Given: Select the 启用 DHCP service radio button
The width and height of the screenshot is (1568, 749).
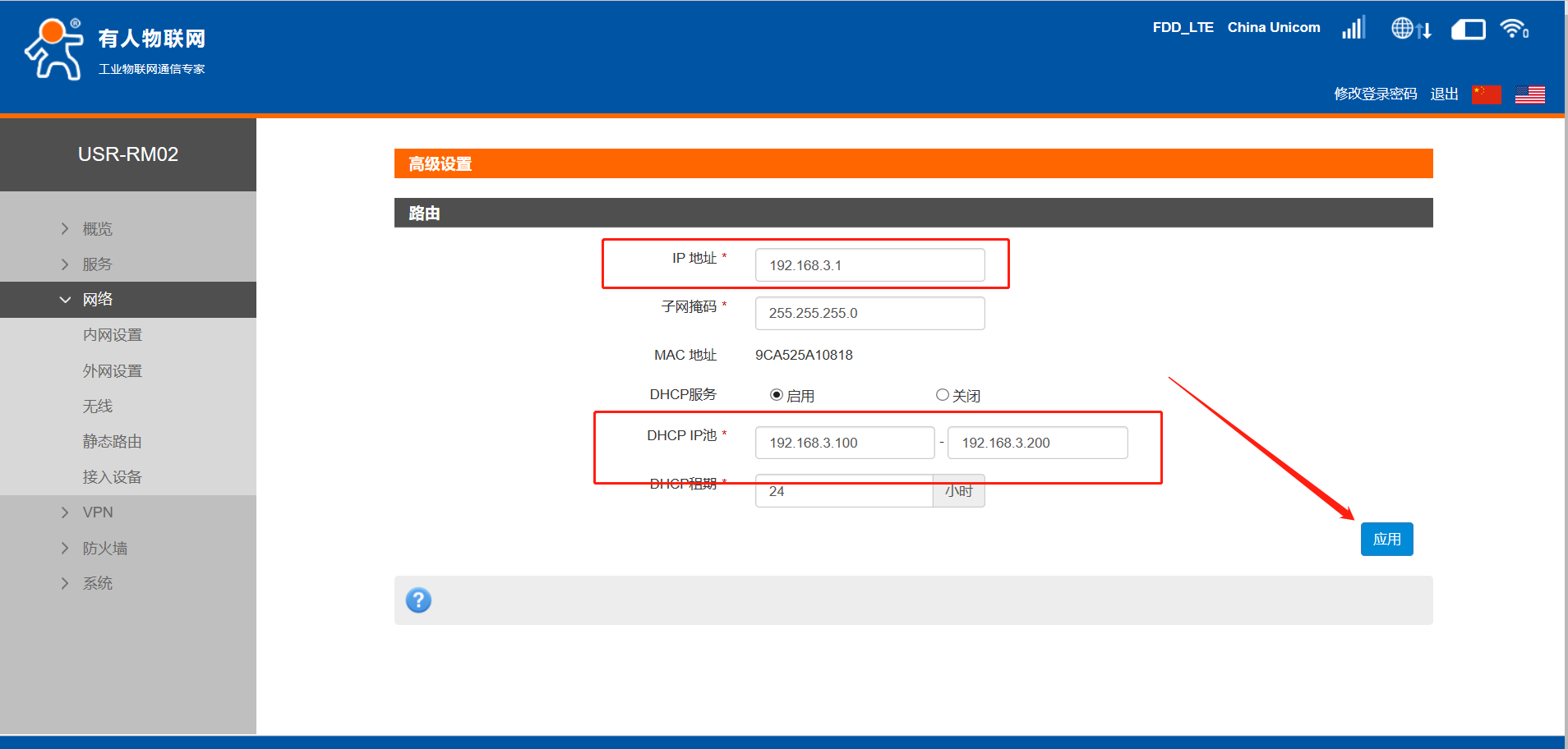Looking at the screenshot, I should (776, 395).
